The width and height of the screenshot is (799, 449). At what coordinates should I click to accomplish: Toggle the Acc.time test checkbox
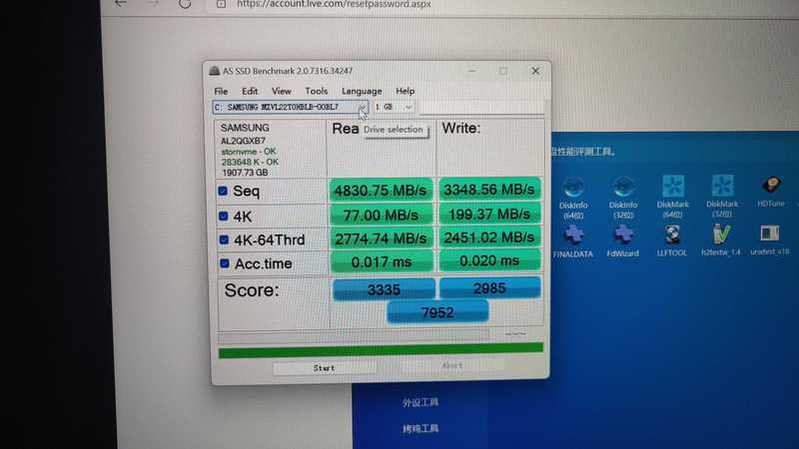pyautogui.click(x=224, y=263)
